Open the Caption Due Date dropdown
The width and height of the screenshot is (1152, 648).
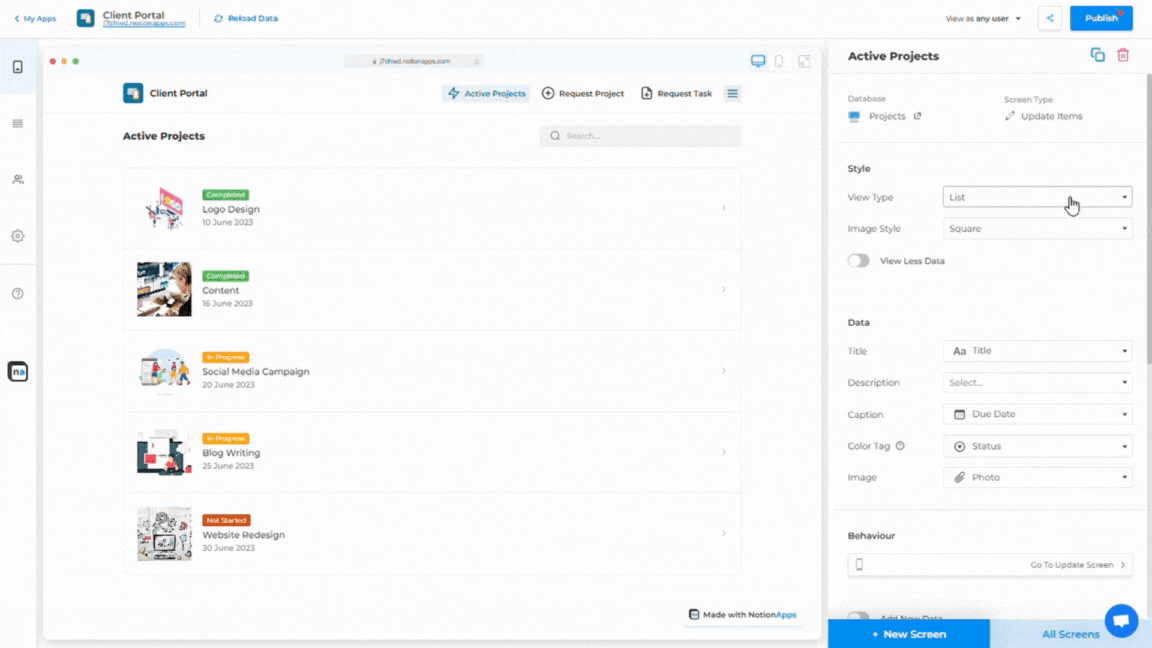tap(1037, 414)
